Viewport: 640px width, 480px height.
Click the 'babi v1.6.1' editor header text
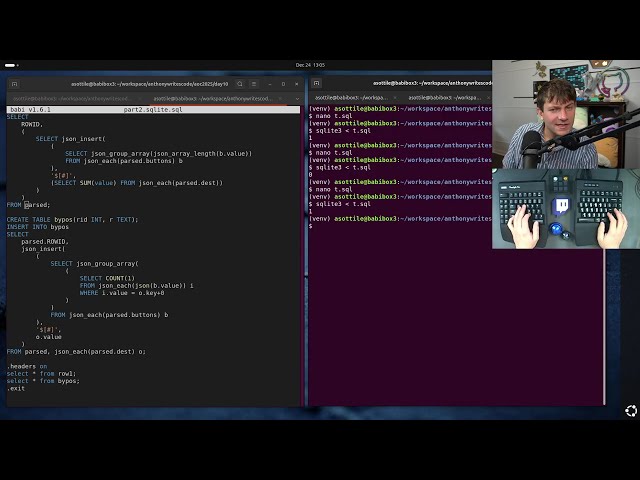pos(30,109)
